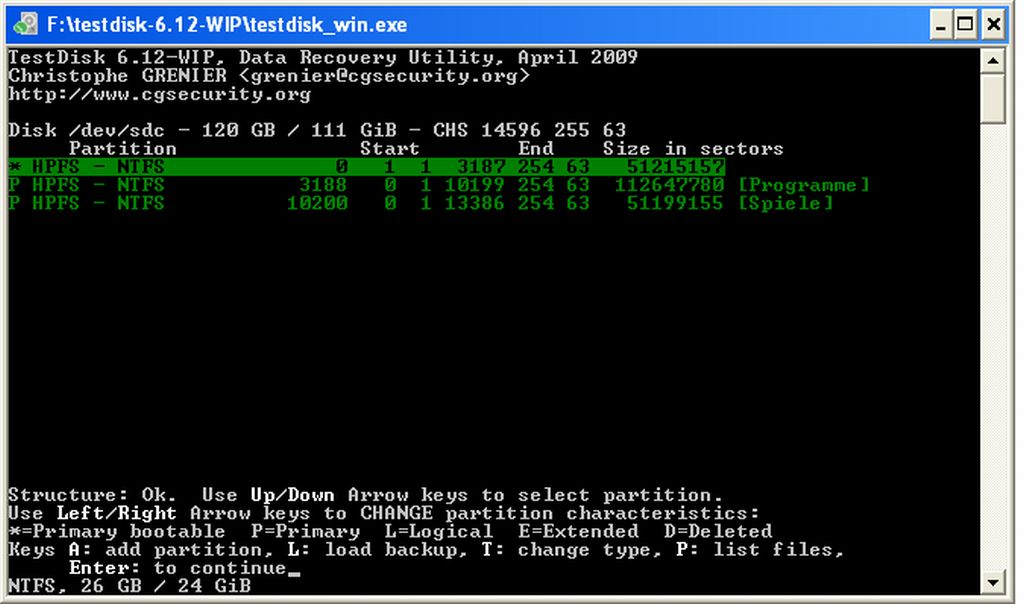The height and width of the screenshot is (604, 1024).
Task: Click the 'NTFS, 26 GB / 24 GiB' status line
Action: pos(129,586)
